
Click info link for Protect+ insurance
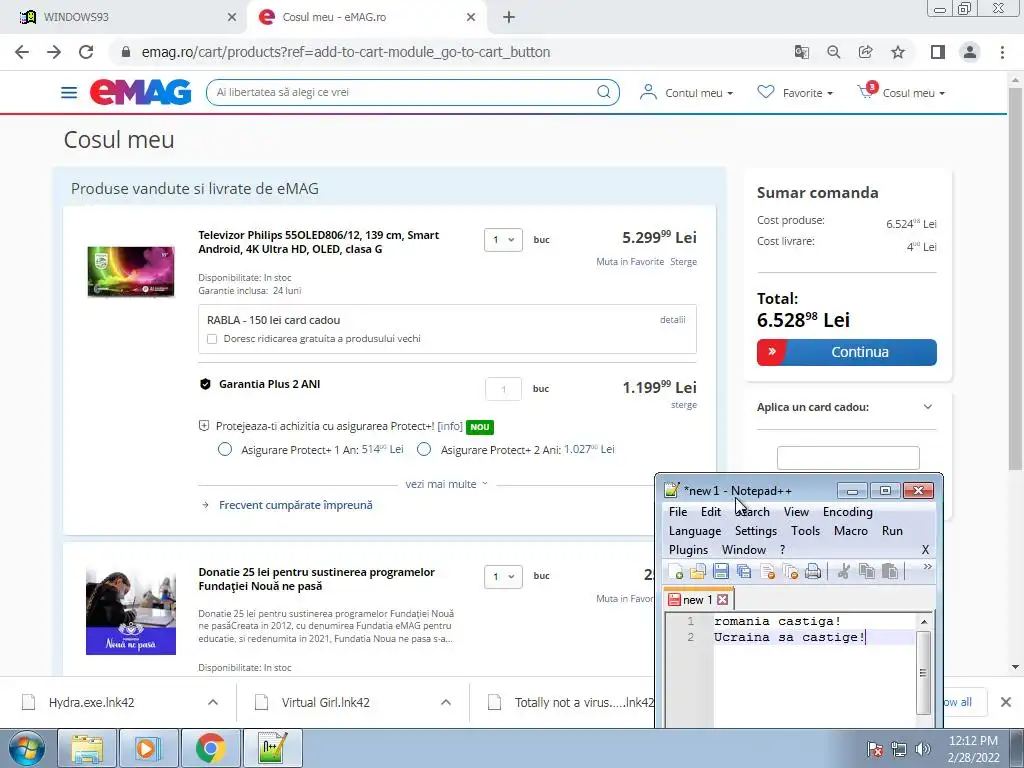(449, 426)
